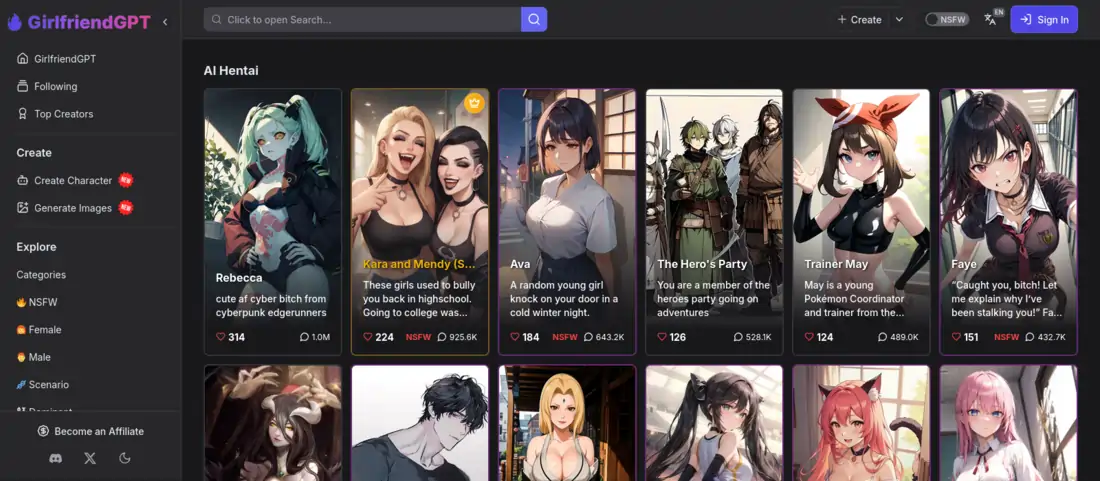The height and width of the screenshot is (481, 1100).
Task: Click the + Create button
Action: [x=859, y=20]
